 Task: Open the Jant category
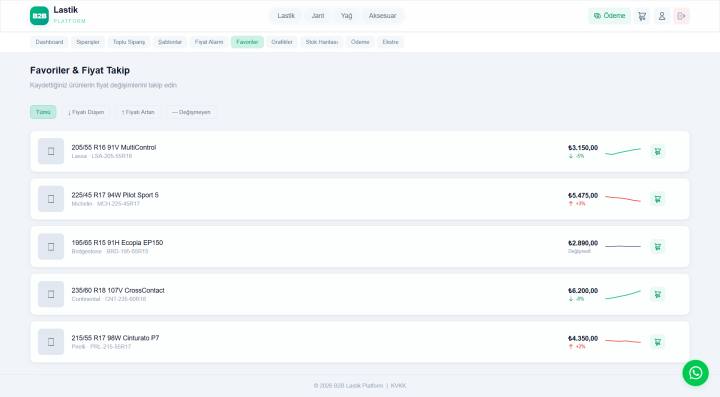(318, 16)
